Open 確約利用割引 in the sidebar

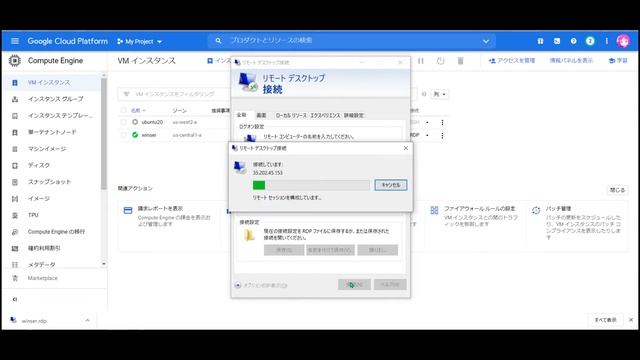[51, 248]
